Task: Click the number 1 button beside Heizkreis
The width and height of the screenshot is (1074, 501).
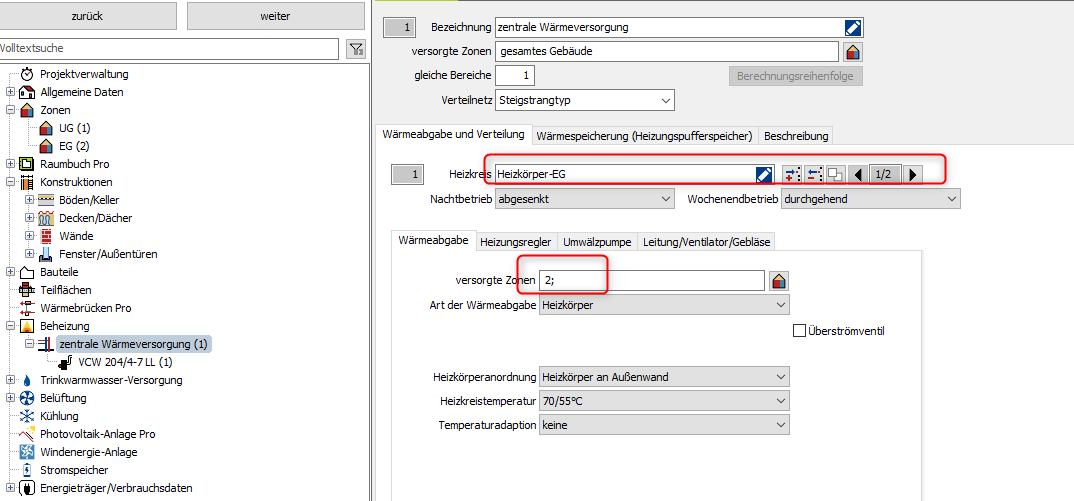Action: point(408,175)
